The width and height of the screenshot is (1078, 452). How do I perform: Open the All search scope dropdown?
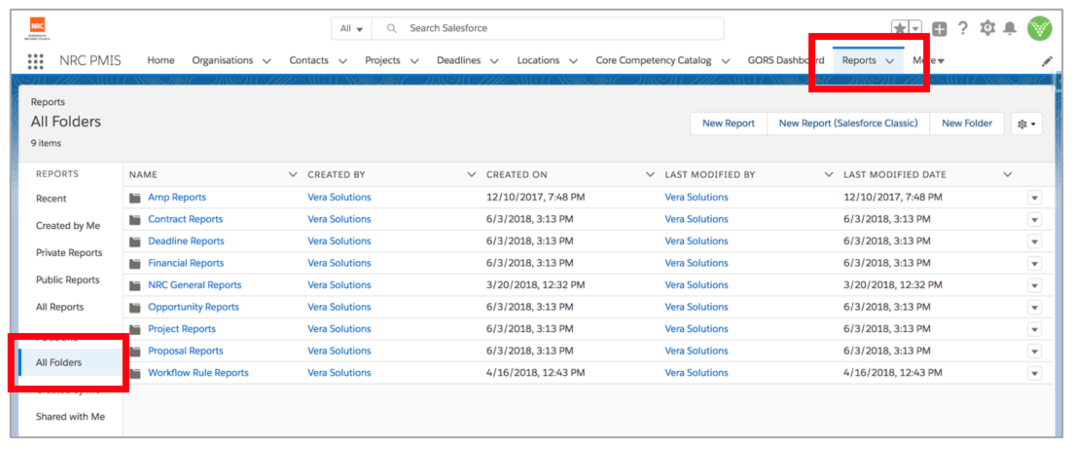[x=351, y=29]
